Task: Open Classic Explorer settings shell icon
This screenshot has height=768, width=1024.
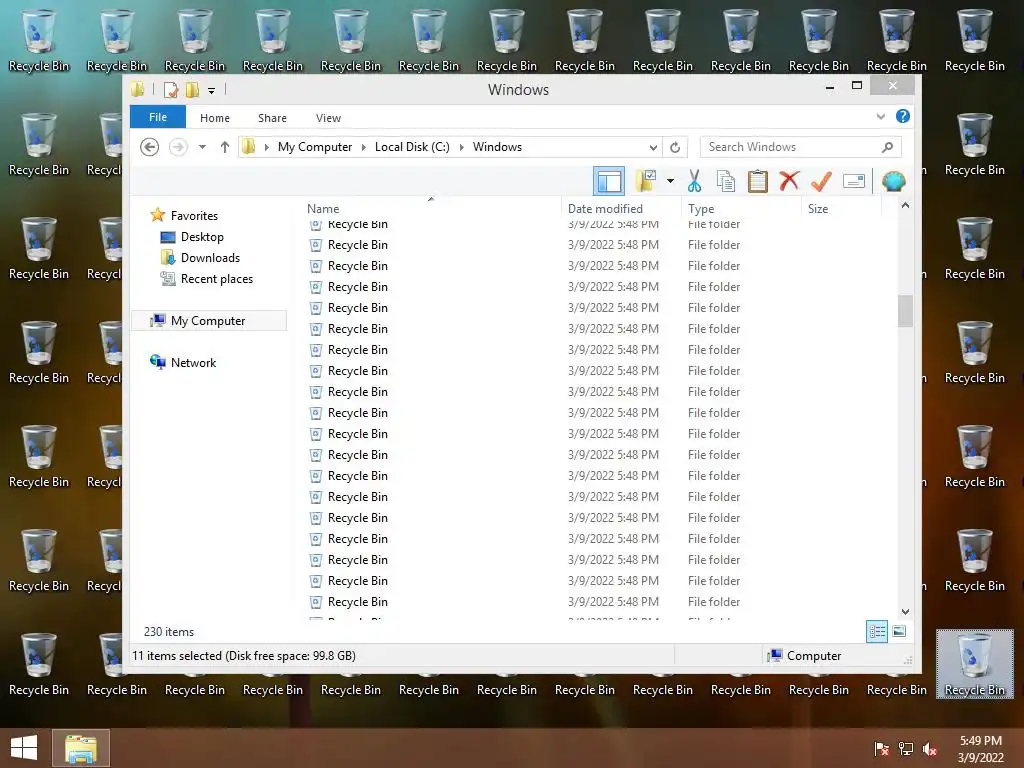Action: pos(893,181)
